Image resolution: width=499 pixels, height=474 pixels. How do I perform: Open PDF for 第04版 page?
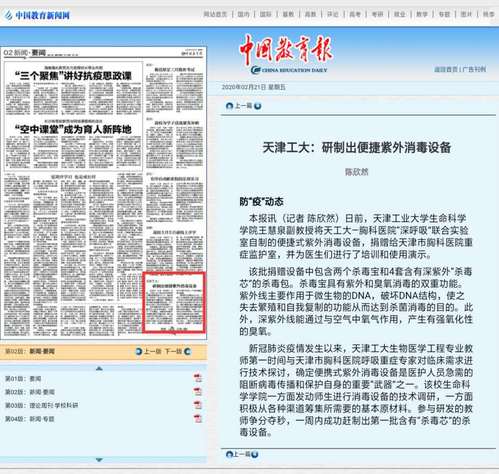pyautogui.click(x=198, y=418)
